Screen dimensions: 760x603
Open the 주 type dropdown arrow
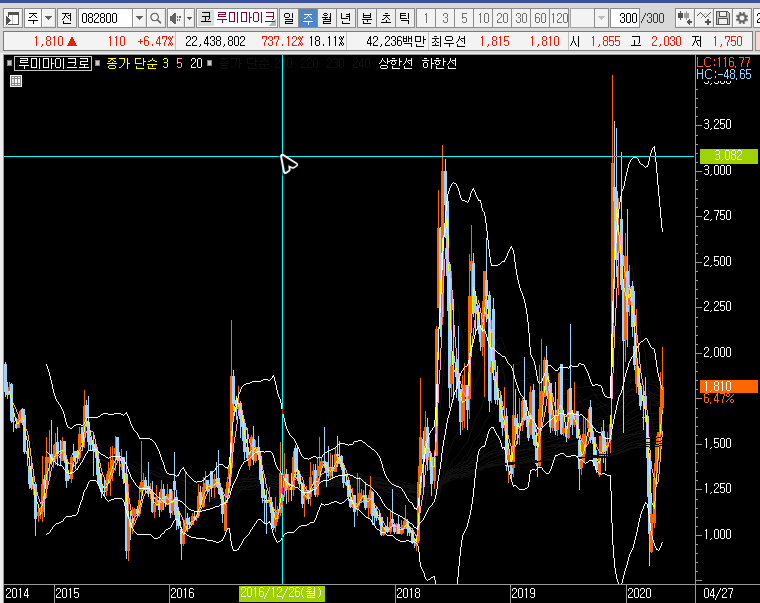[x=48, y=18]
